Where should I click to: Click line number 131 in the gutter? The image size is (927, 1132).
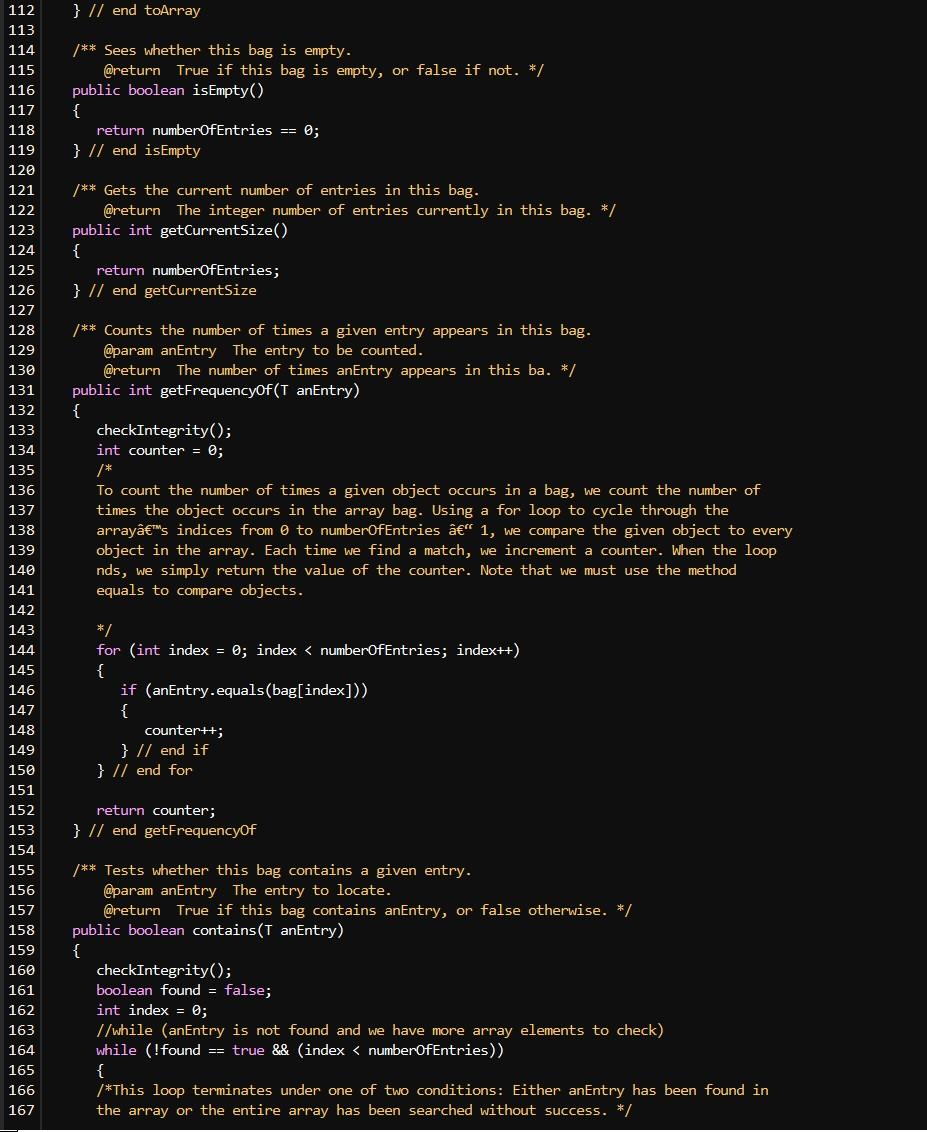tap(21, 390)
